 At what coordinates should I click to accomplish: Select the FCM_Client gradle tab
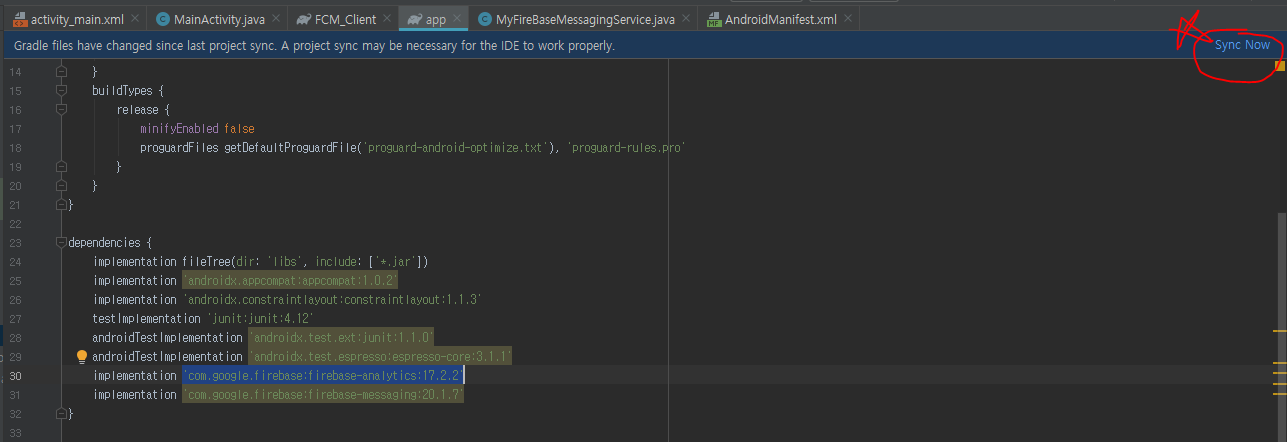(343, 19)
